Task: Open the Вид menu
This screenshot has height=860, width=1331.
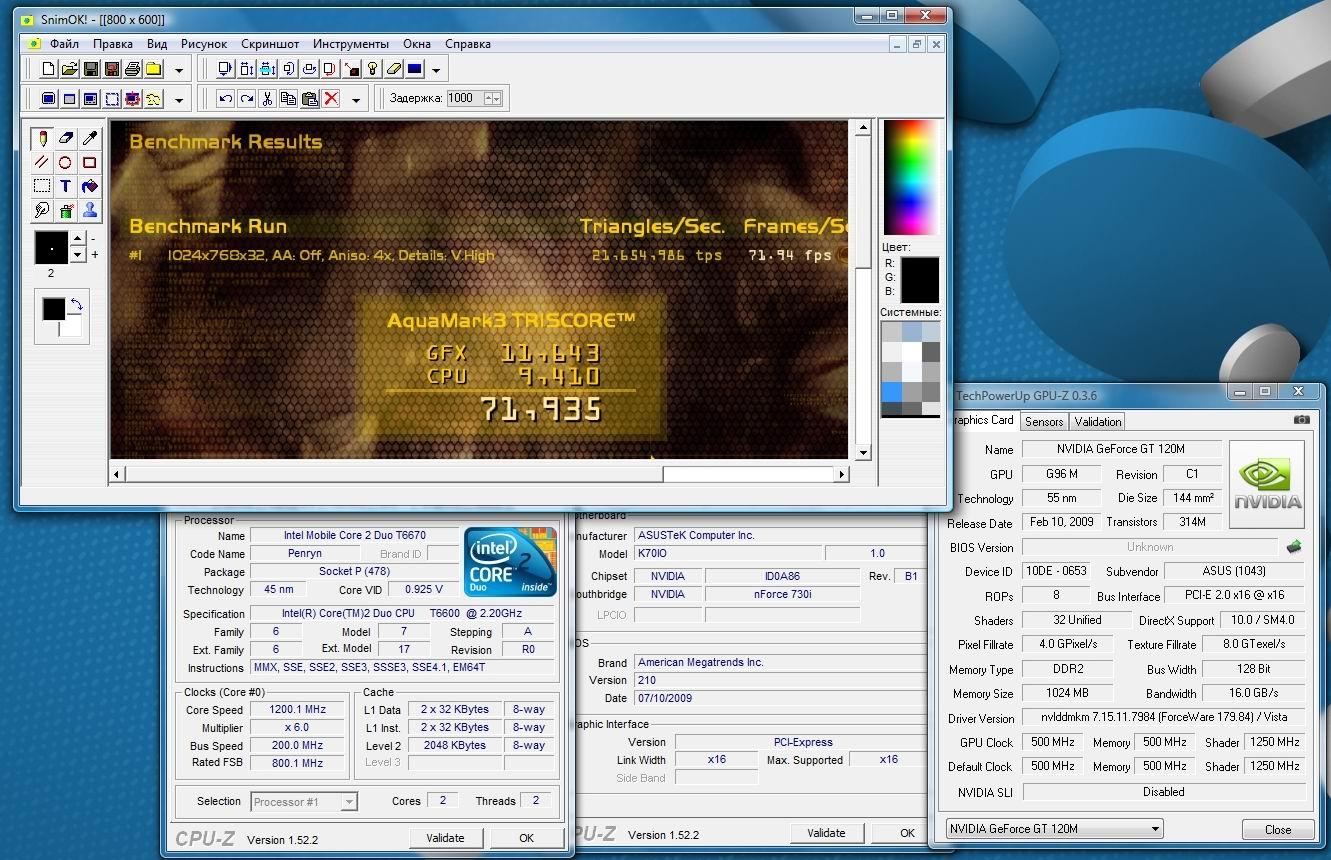Action: click(x=157, y=44)
